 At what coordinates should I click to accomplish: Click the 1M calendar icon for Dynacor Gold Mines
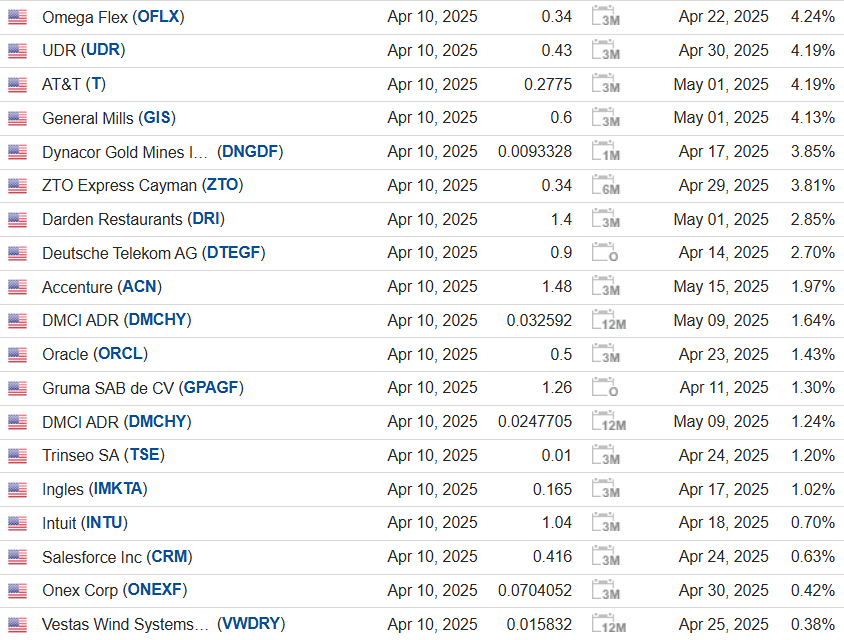[606, 152]
